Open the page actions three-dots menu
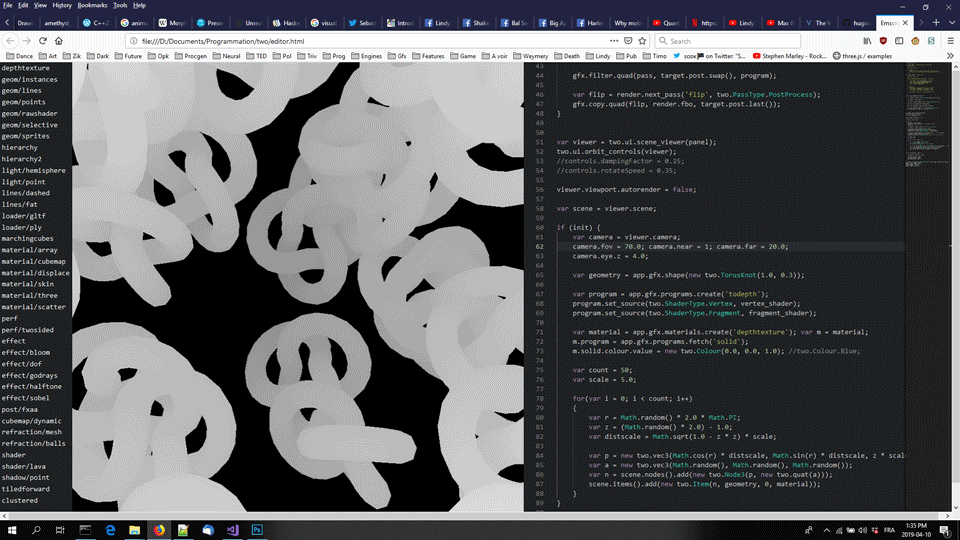This screenshot has width=960, height=540. pos(613,41)
